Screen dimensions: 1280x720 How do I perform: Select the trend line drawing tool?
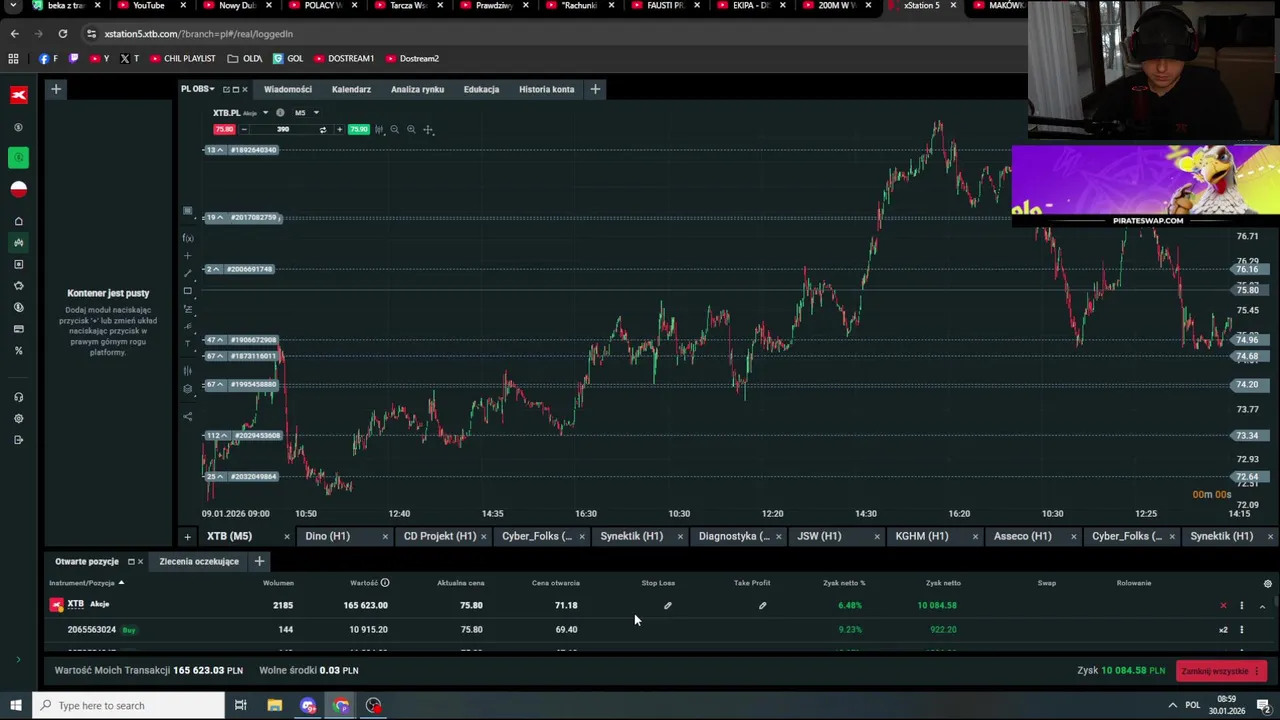click(x=187, y=273)
